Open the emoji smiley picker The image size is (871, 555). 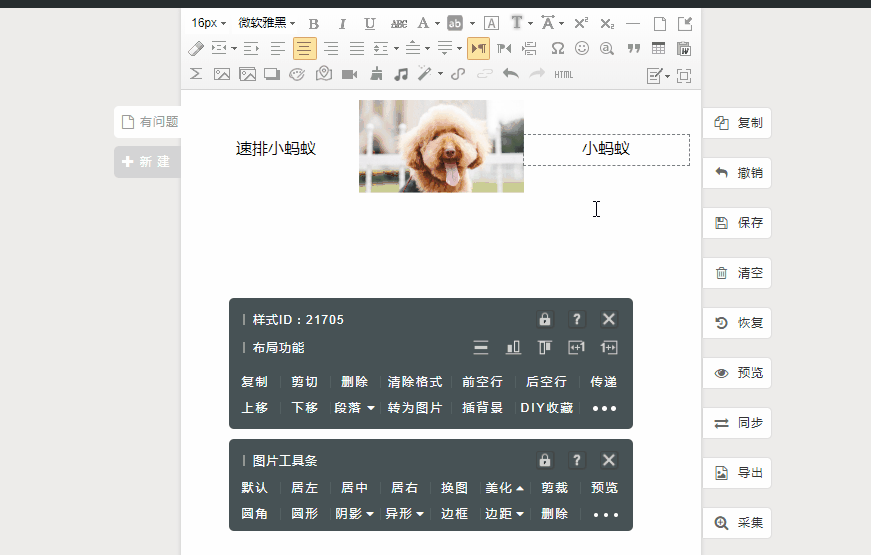(582, 49)
